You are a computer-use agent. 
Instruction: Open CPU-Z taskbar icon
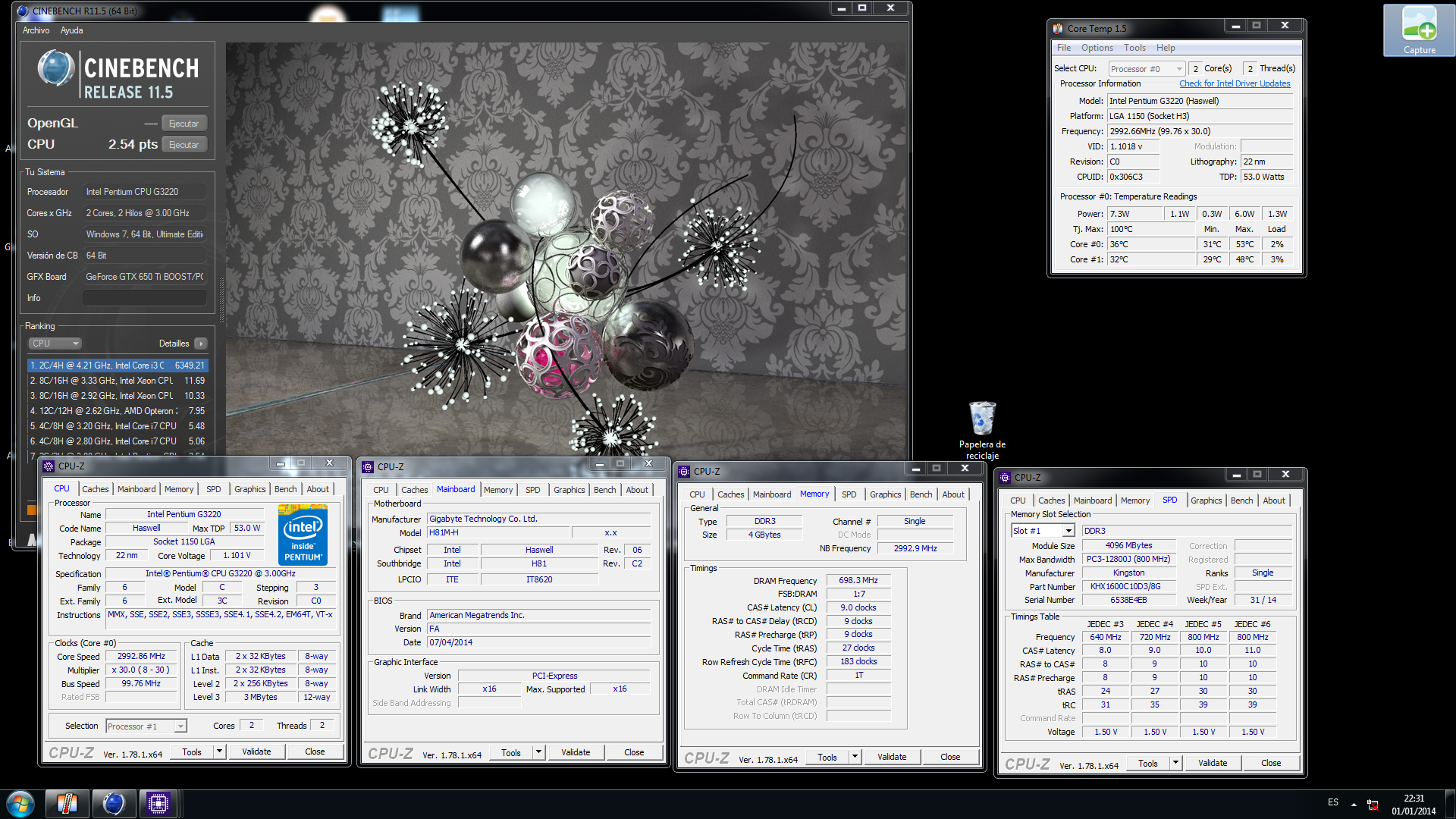(x=158, y=804)
